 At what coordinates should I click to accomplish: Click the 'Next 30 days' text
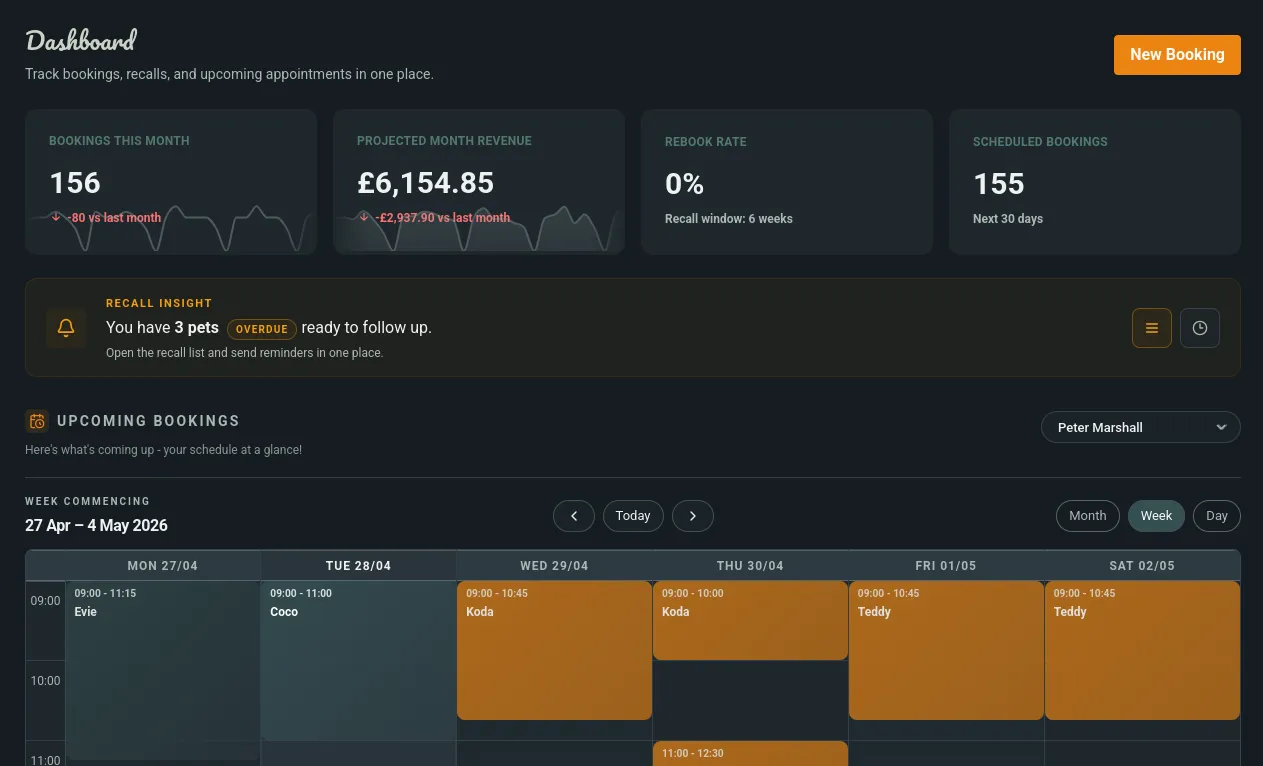click(1008, 219)
